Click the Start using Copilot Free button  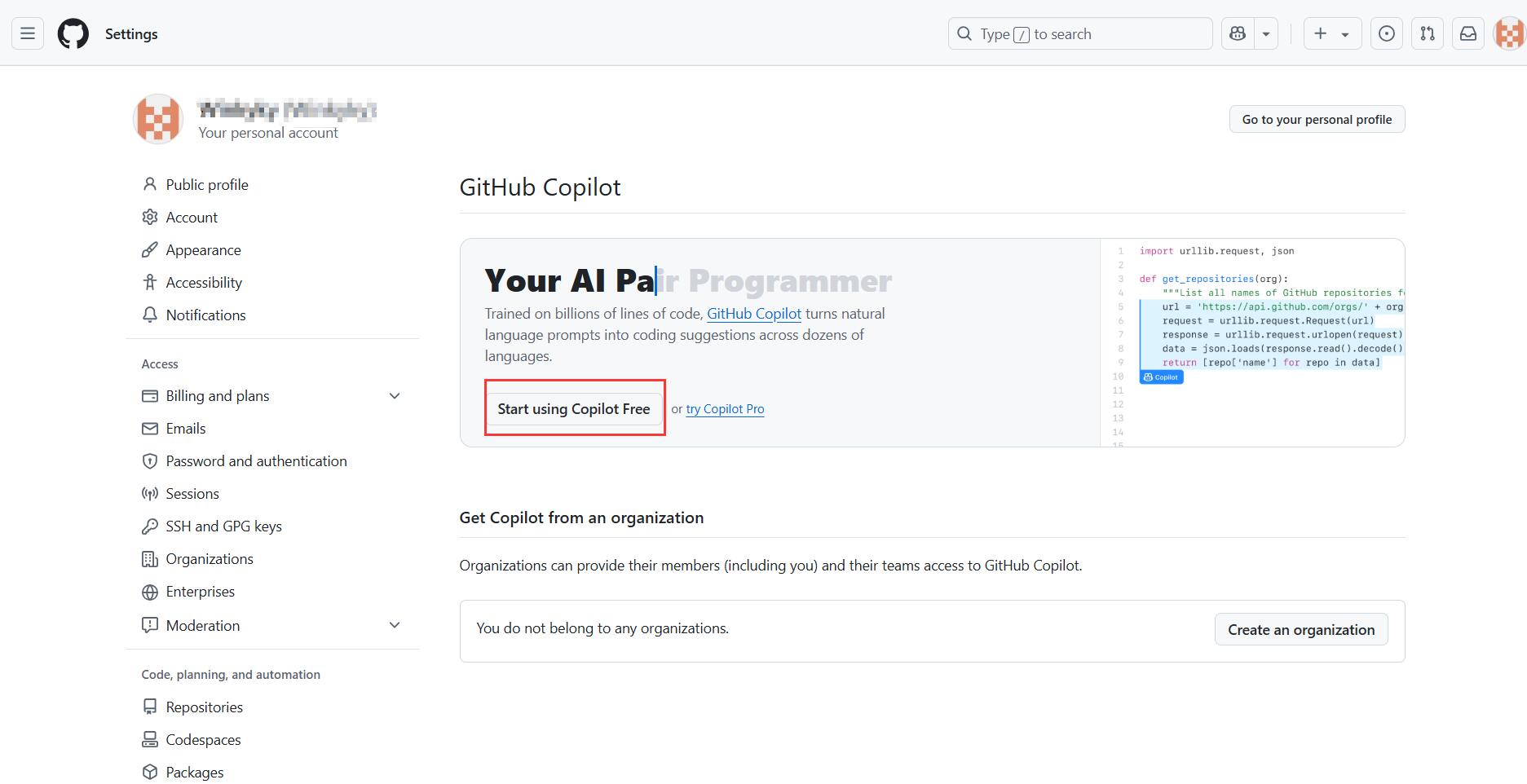tap(573, 408)
